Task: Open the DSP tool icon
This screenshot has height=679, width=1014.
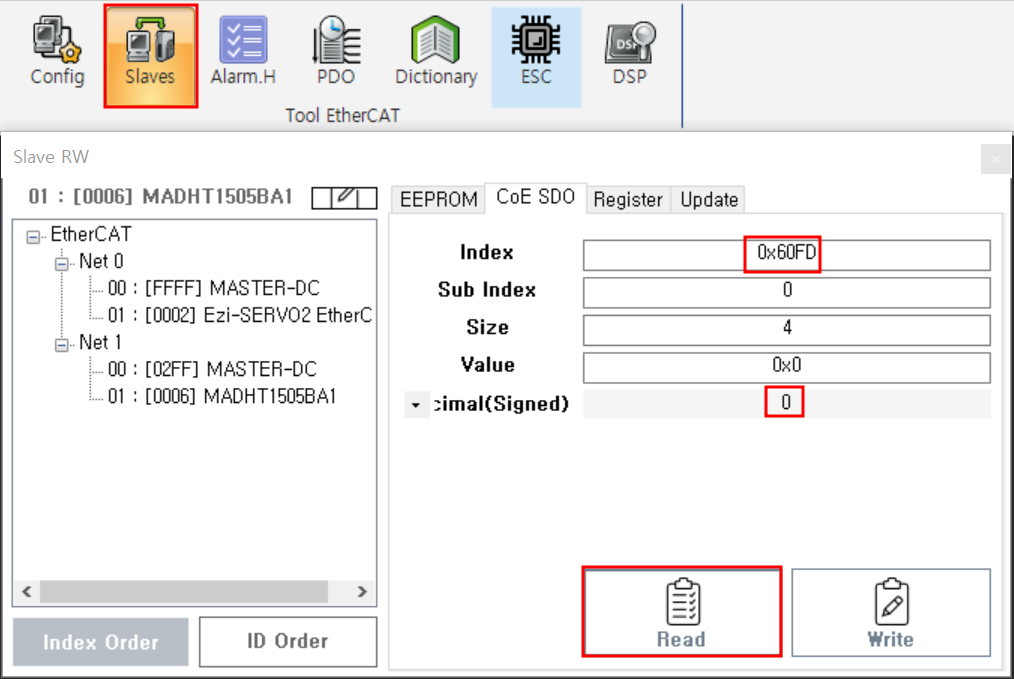Action: pos(629,55)
